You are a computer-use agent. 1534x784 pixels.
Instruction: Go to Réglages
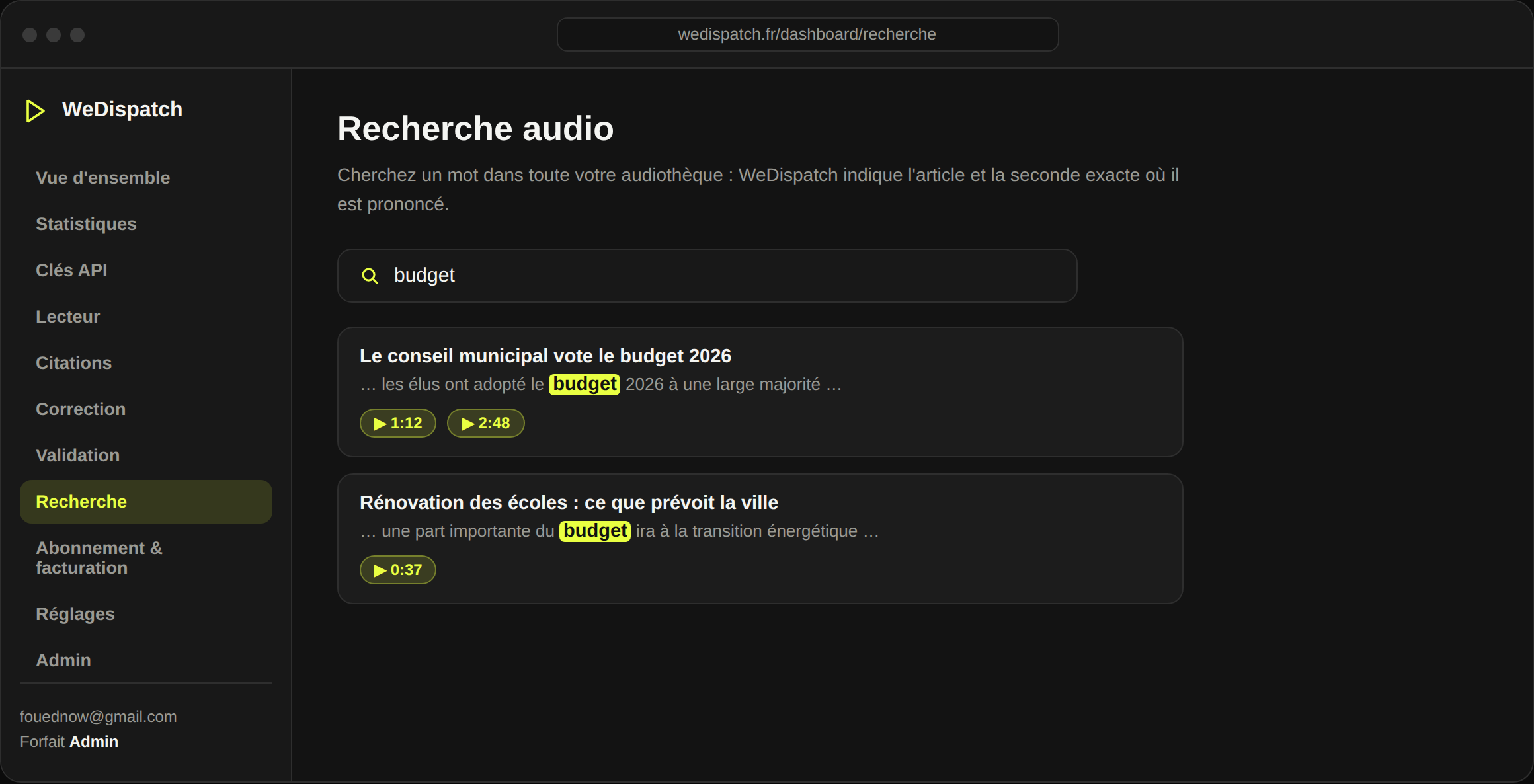[146, 614]
